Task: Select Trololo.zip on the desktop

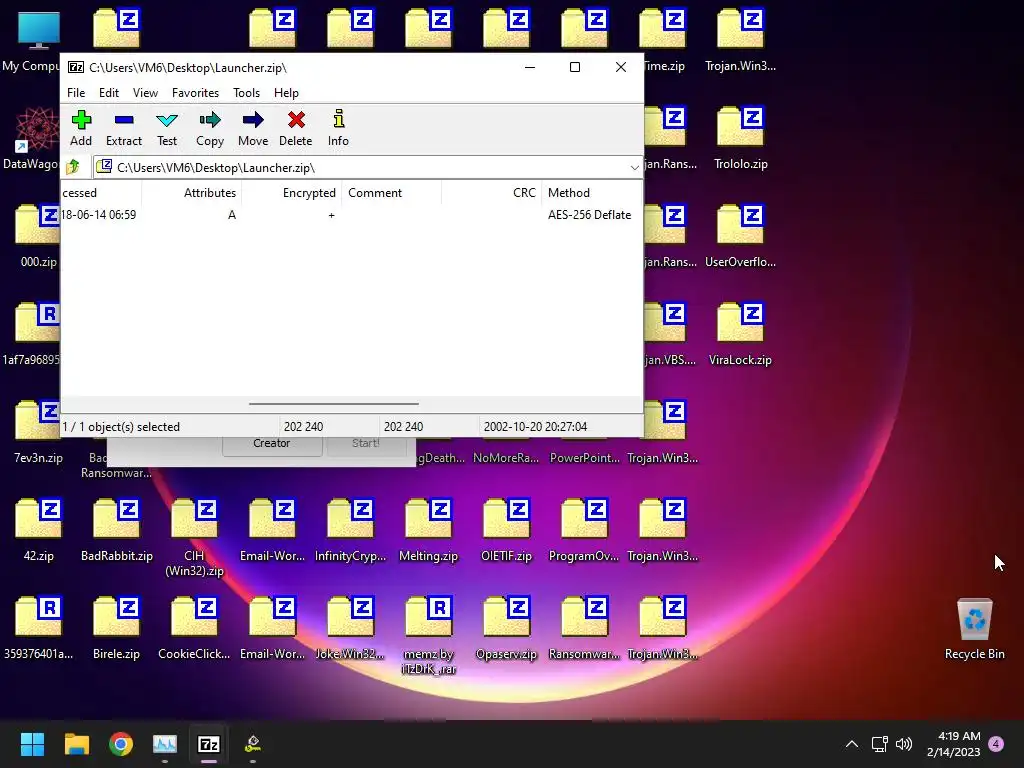Action: pos(741,139)
